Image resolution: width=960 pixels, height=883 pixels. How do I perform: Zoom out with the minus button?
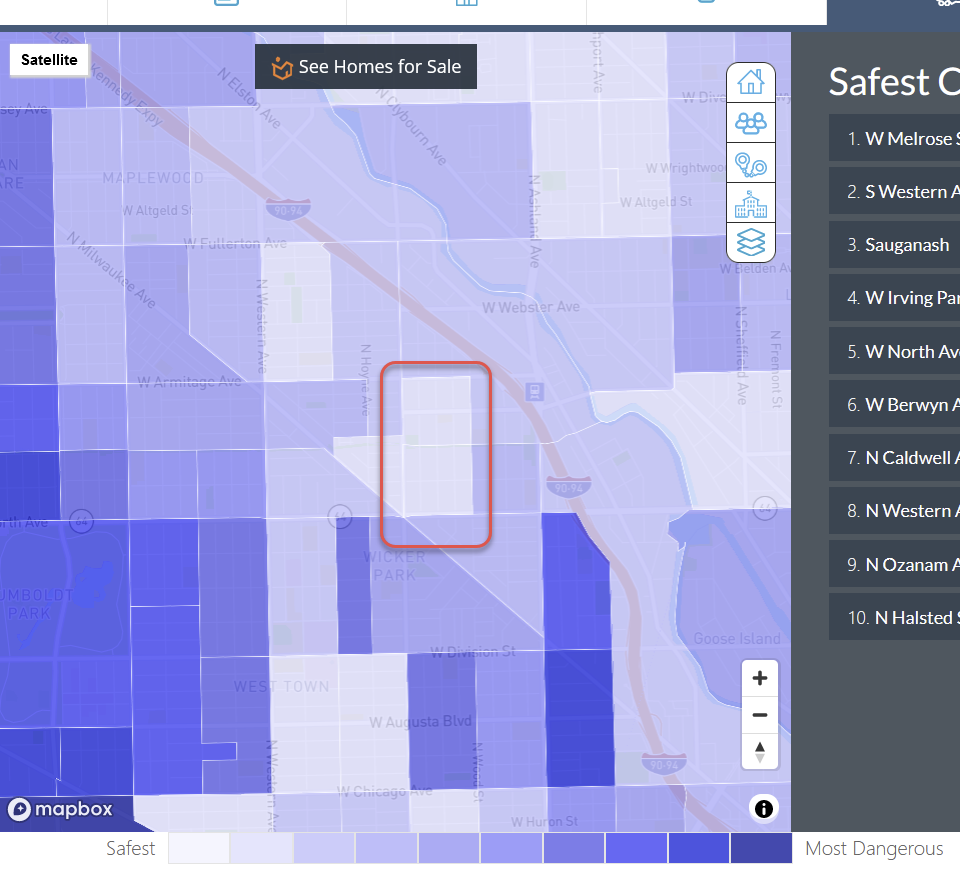760,715
